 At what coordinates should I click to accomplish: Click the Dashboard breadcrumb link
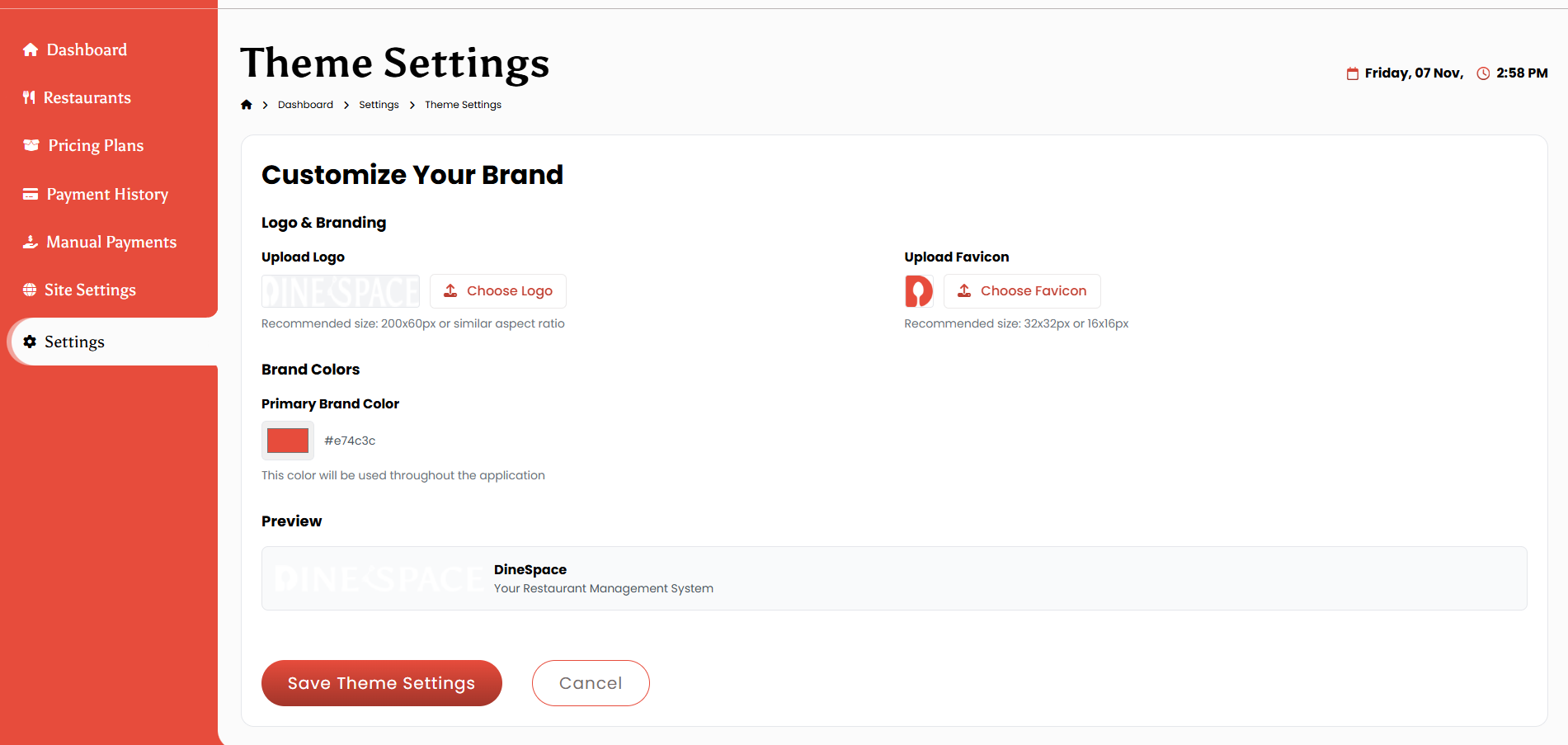pyautogui.click(x=305, y=105)
